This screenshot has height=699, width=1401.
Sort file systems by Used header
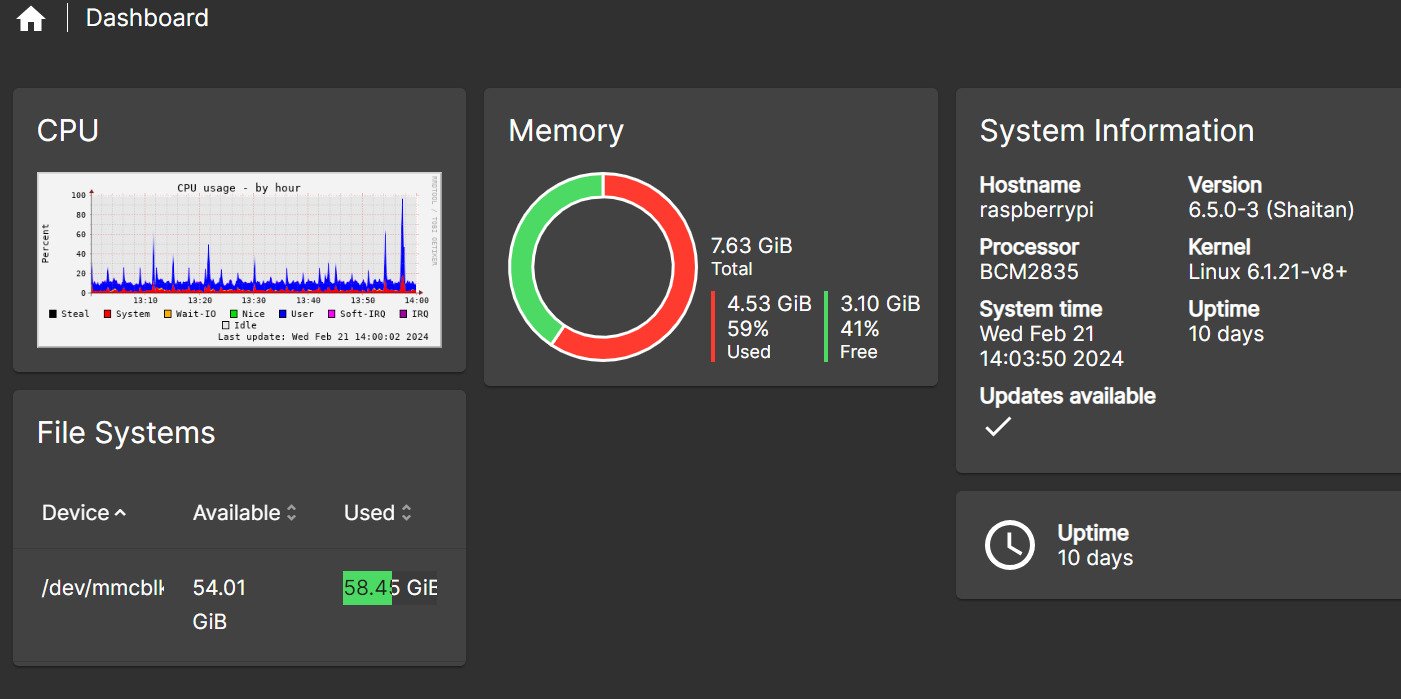tap(369, 513)
